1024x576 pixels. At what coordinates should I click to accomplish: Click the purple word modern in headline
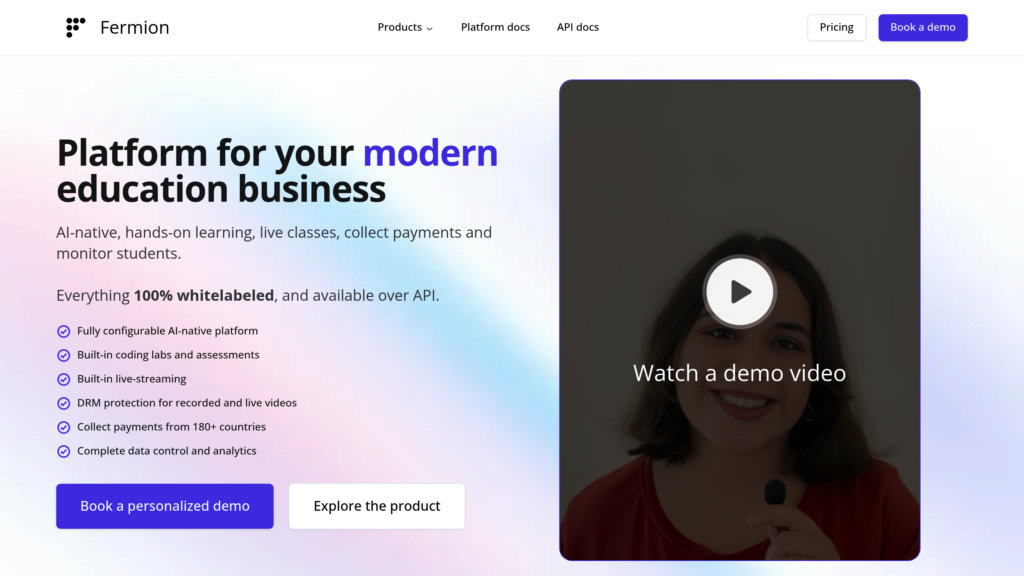coord(430,153)
